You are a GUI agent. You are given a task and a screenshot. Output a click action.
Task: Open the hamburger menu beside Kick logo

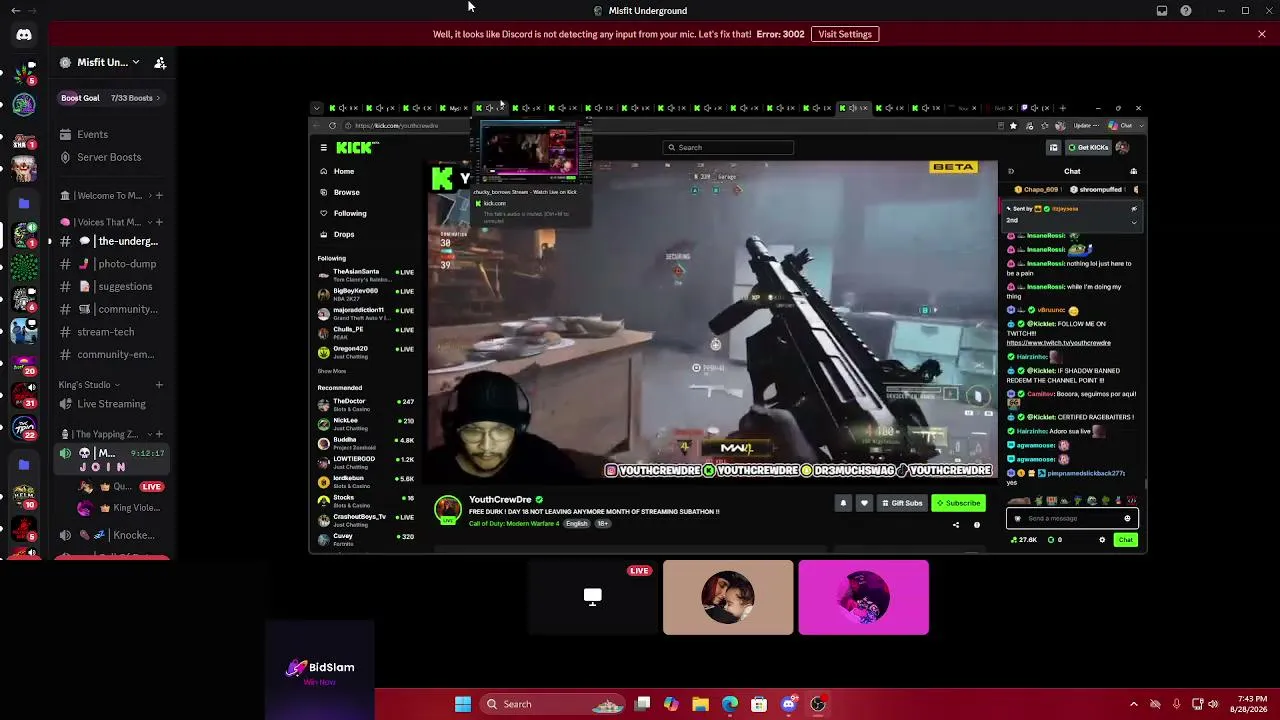click(323, 148)
